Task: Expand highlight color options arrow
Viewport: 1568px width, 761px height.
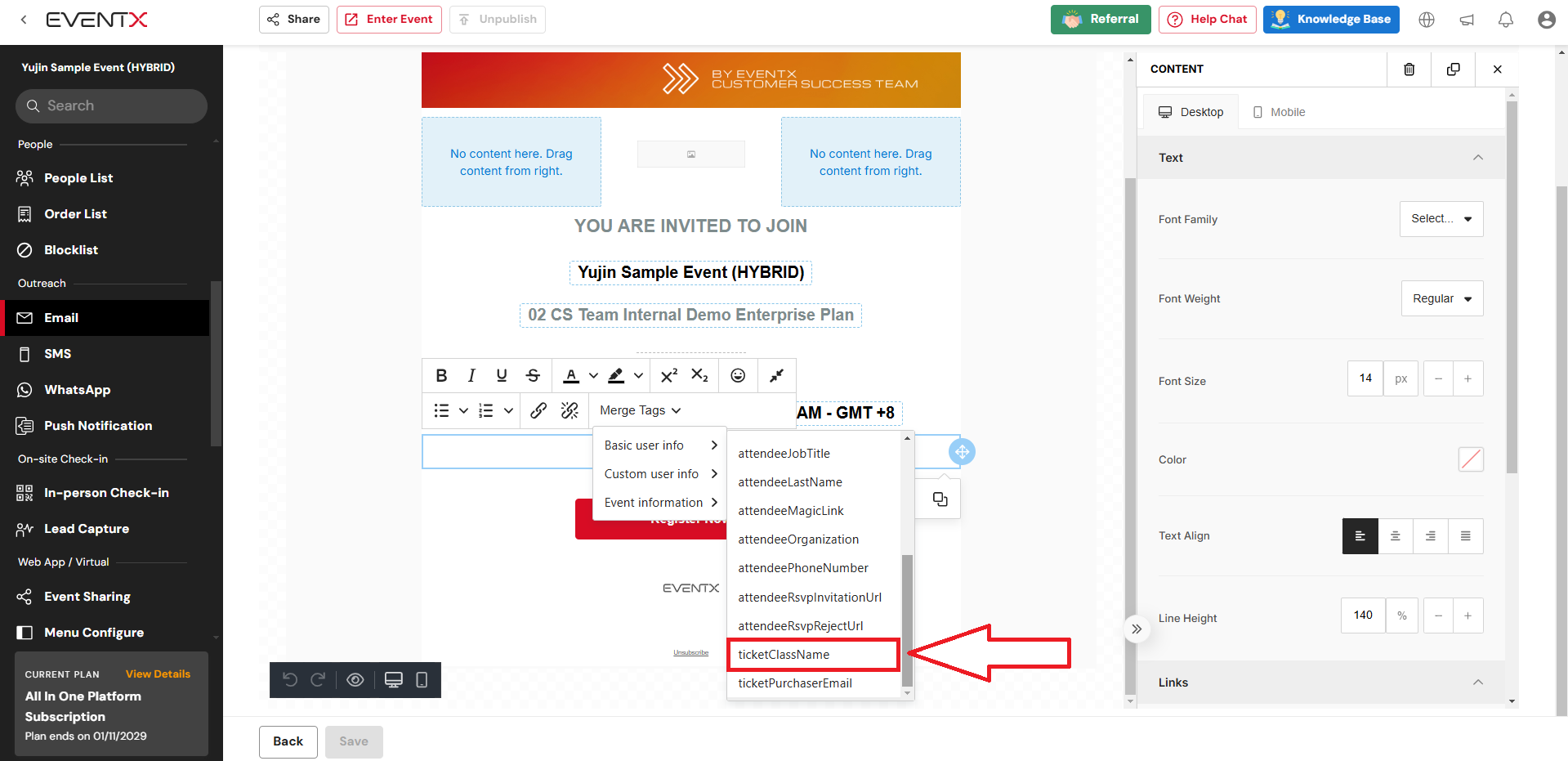Action: 638,376
